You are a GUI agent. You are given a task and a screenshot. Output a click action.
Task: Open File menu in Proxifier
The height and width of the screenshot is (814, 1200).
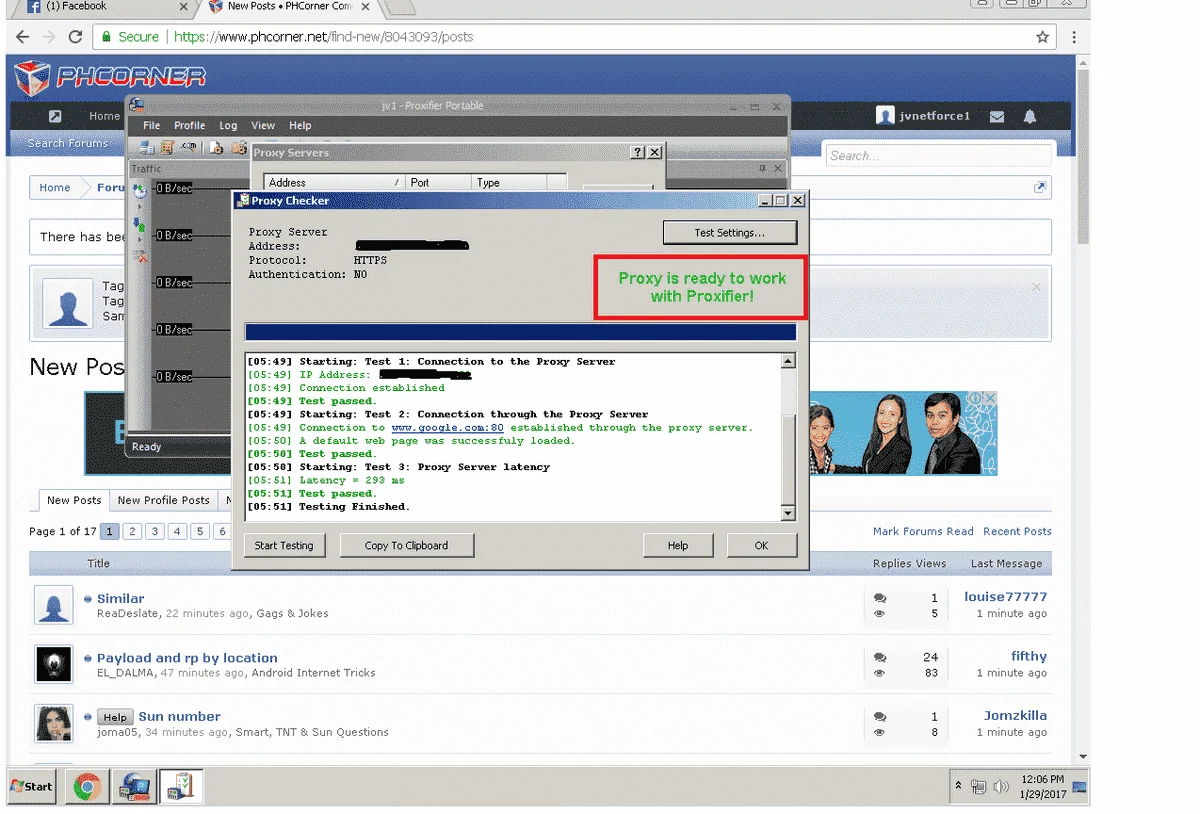151,126
